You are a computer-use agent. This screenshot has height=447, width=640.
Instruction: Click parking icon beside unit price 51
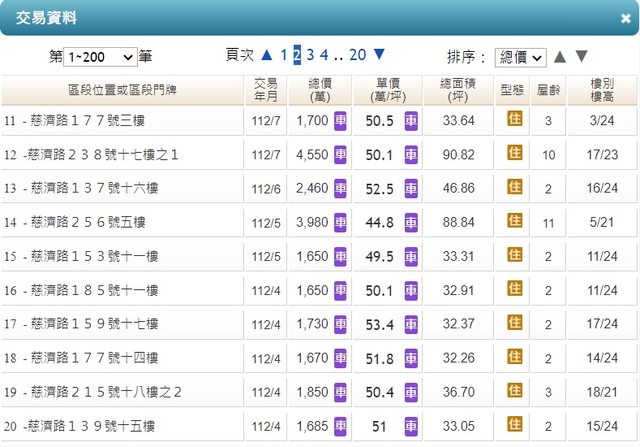pos(411,426)
